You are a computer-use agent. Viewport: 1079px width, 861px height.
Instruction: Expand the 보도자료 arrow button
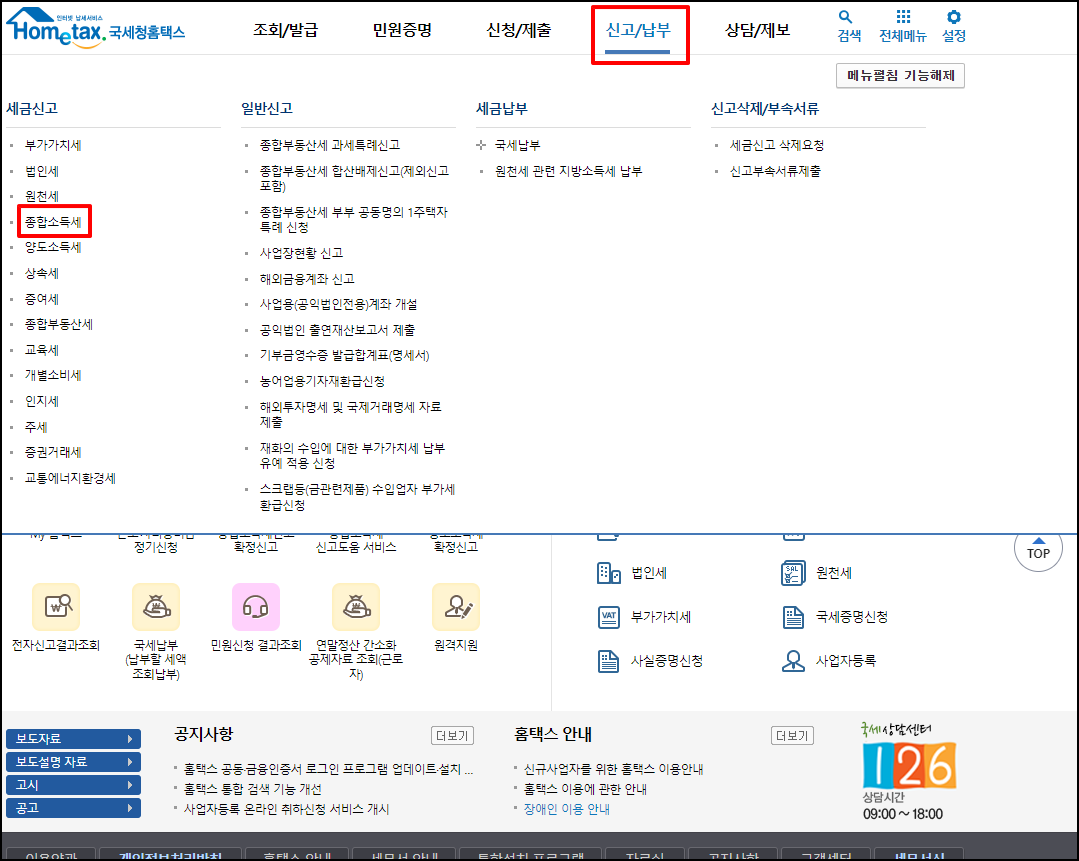click(x=74, y=738)
